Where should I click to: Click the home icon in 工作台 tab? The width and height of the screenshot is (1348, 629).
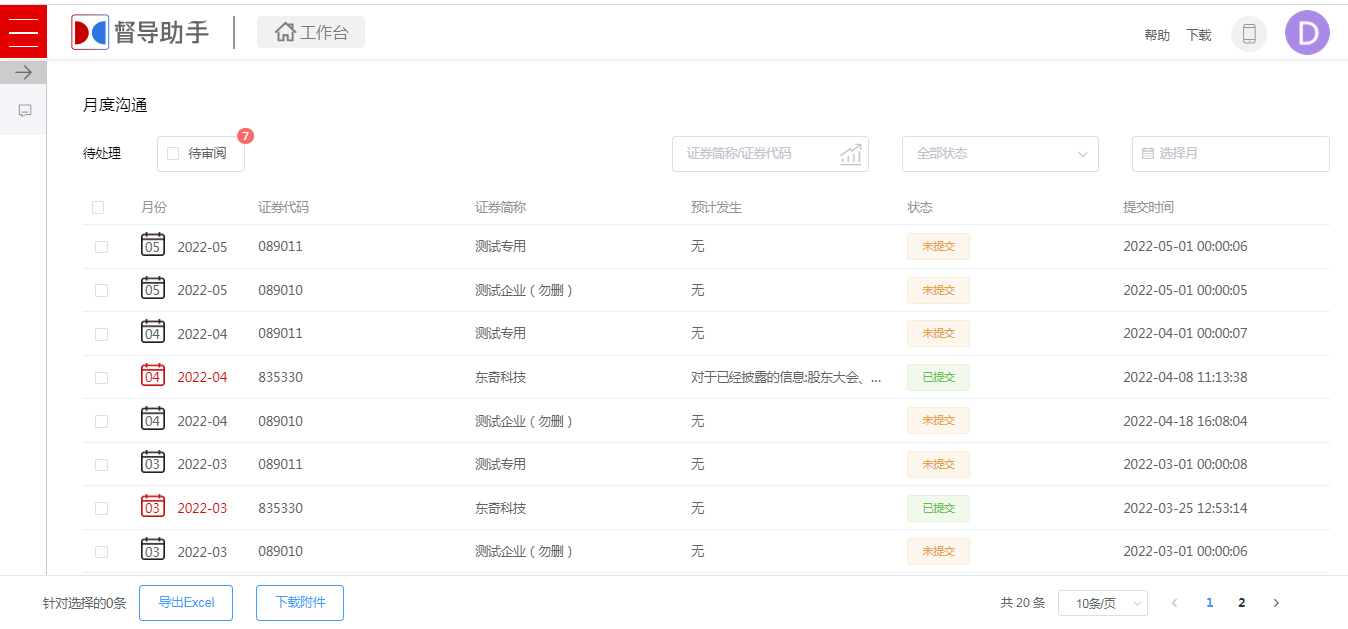click(285, 32)
